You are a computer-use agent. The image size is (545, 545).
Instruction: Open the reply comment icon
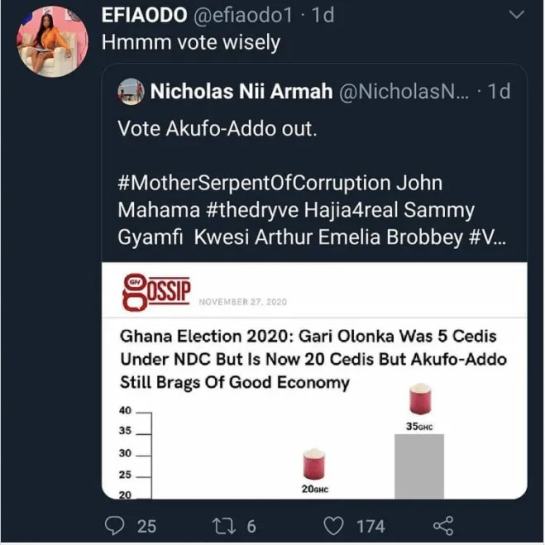pos(114,525)
